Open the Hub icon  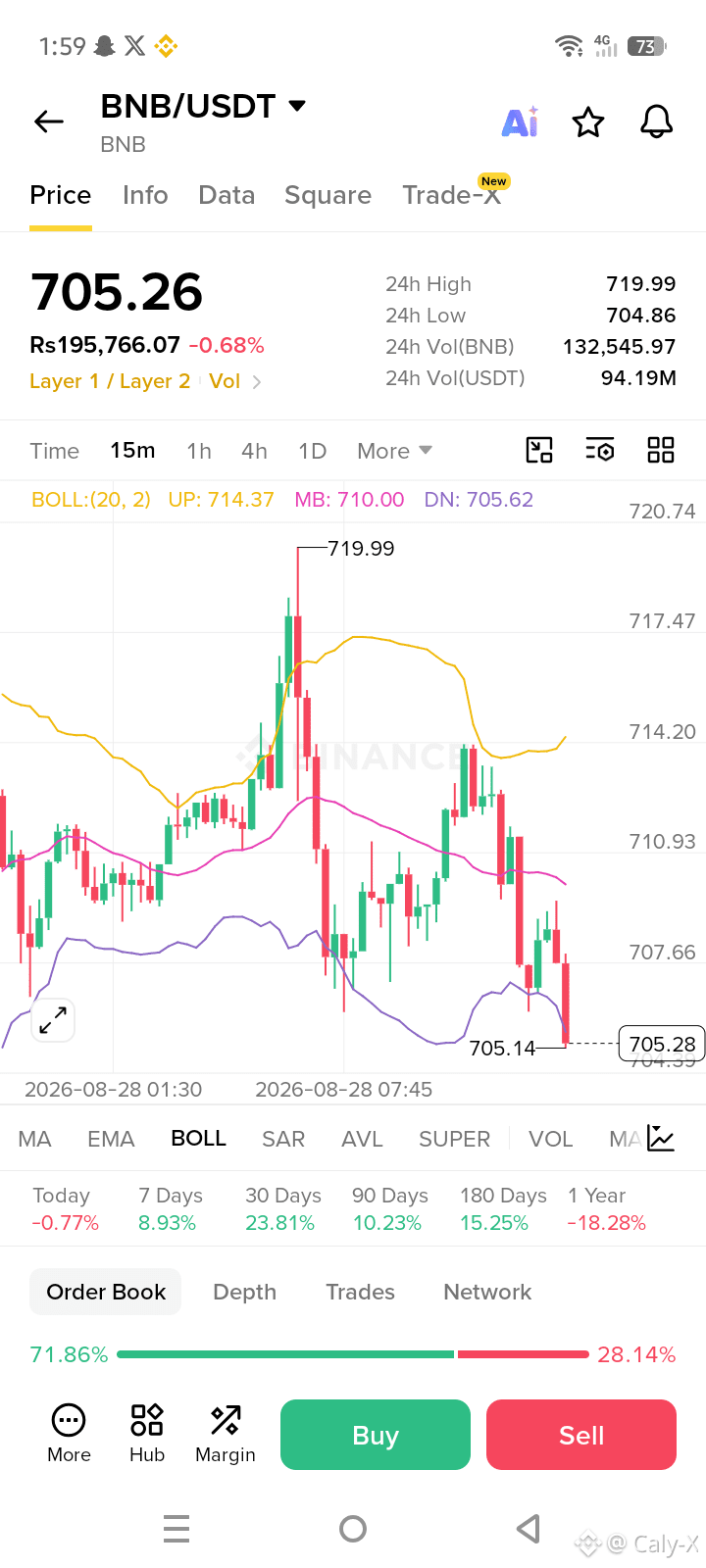(147, 1420)
